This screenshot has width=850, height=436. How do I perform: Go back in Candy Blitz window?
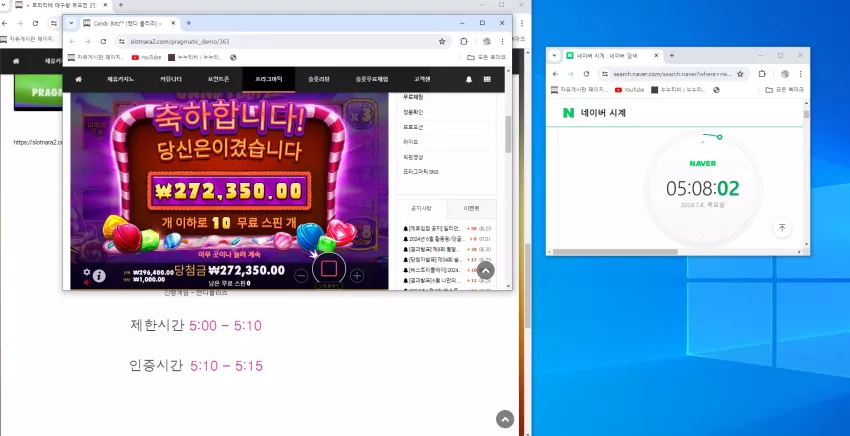[72, 41]
